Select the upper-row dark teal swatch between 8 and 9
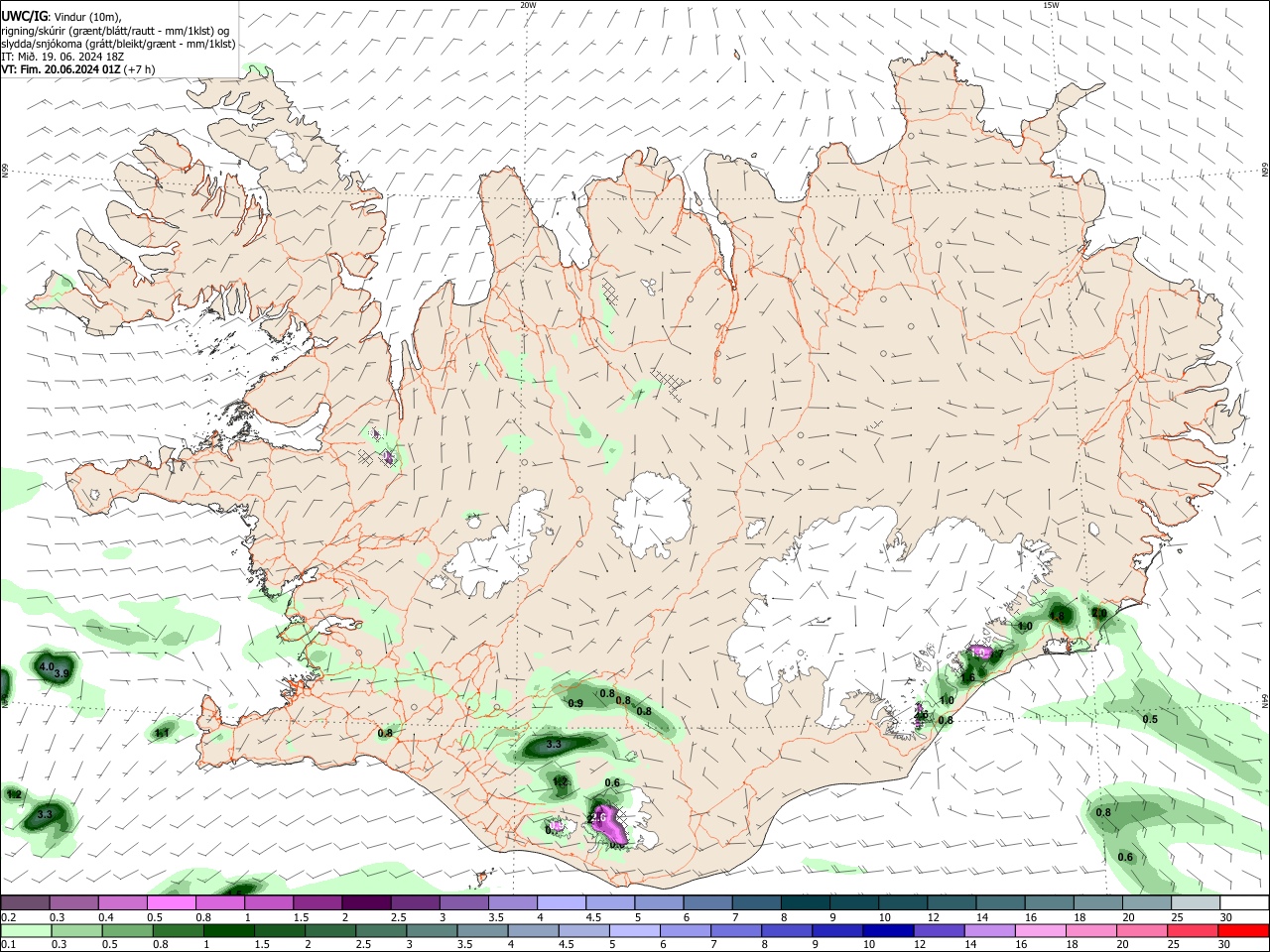Viewport: 1270px width, 952px height. pyautogui.click(x=806, y=903)
